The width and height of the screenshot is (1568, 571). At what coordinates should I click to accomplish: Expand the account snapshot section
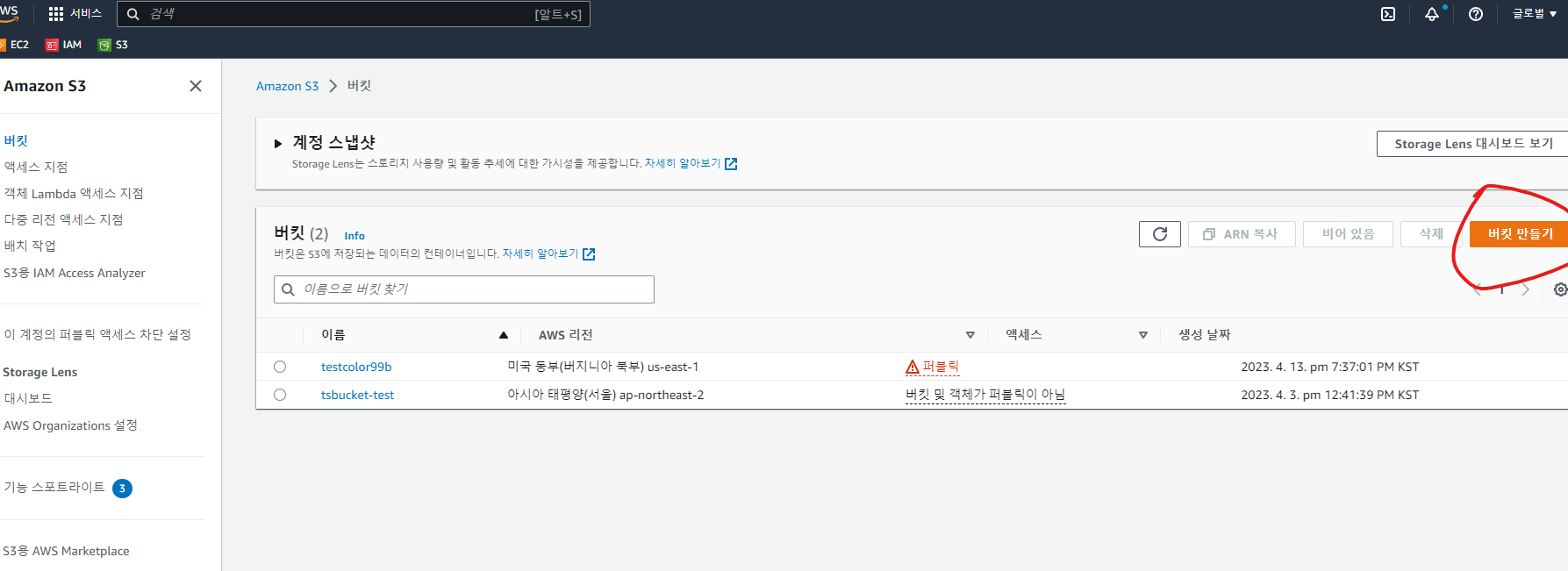278,144
